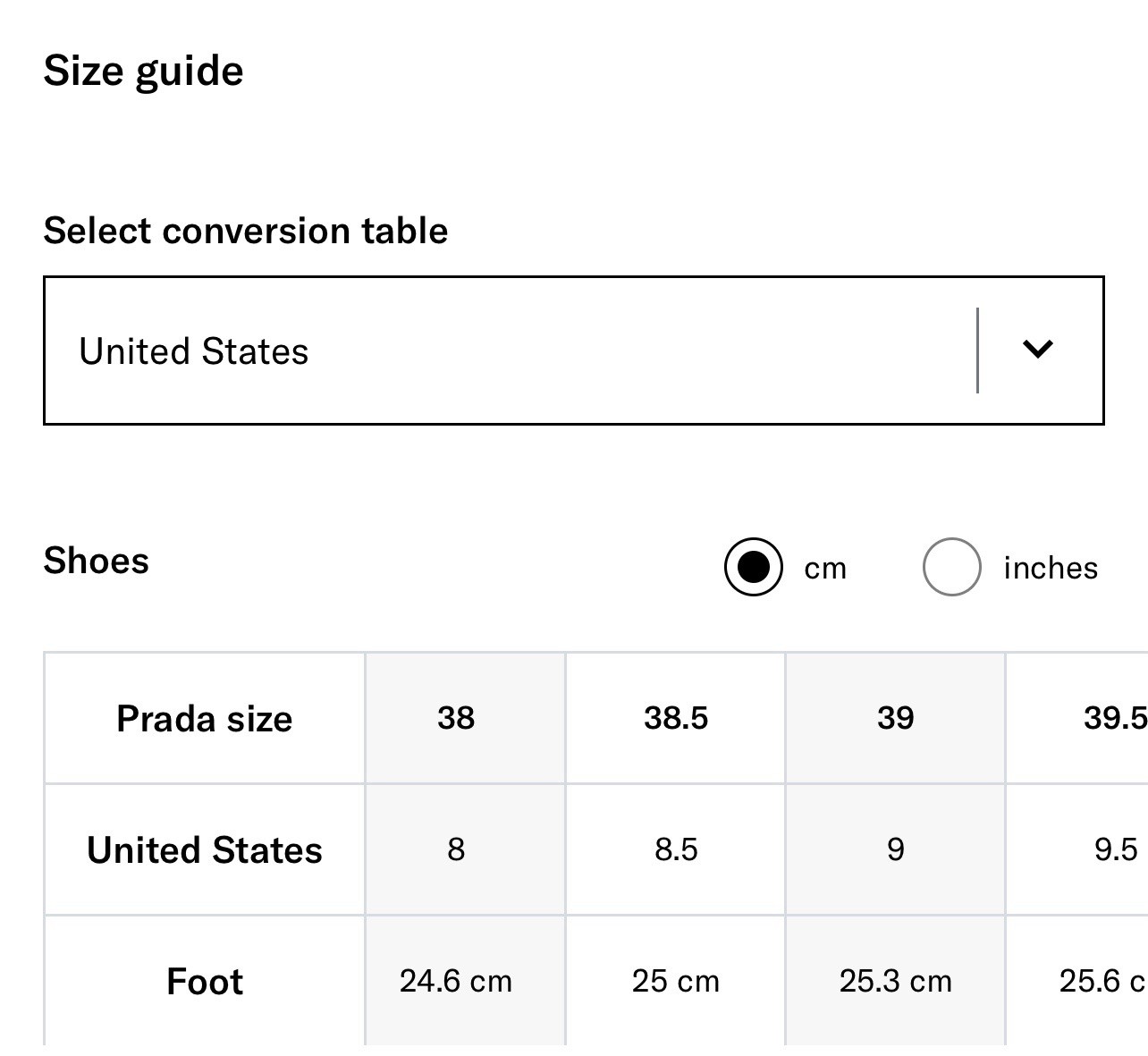The image size is (1148, 1056).
Task: Click the 24.6 cm foot length cell
Action: click(456, 982)
